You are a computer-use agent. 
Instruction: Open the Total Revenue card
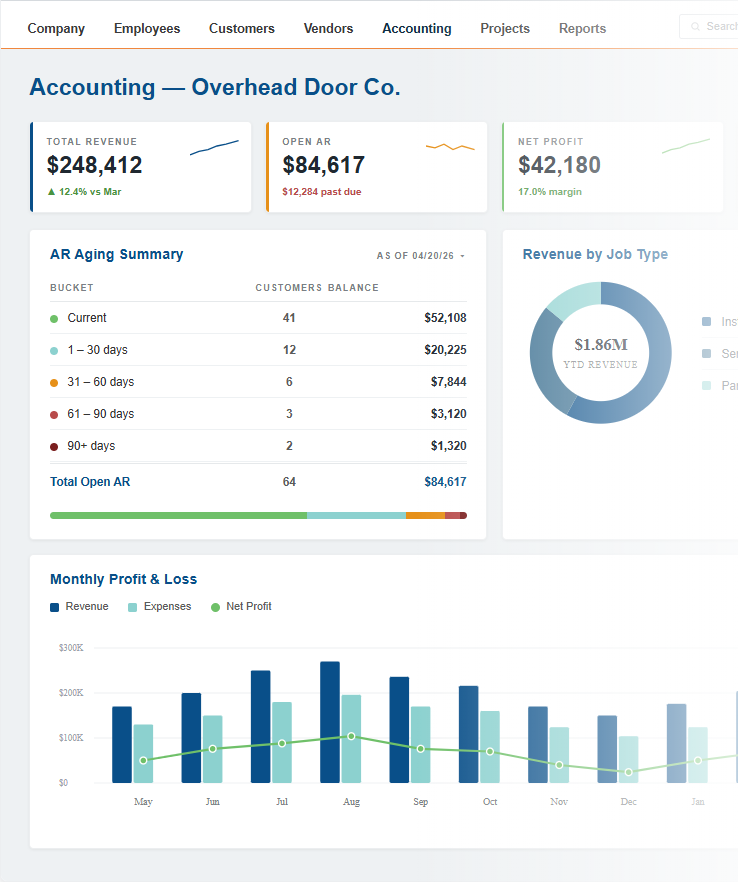point(141,167)
